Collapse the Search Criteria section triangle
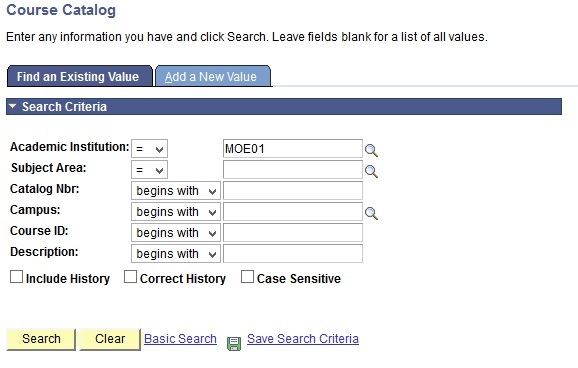 pos(13,106)
